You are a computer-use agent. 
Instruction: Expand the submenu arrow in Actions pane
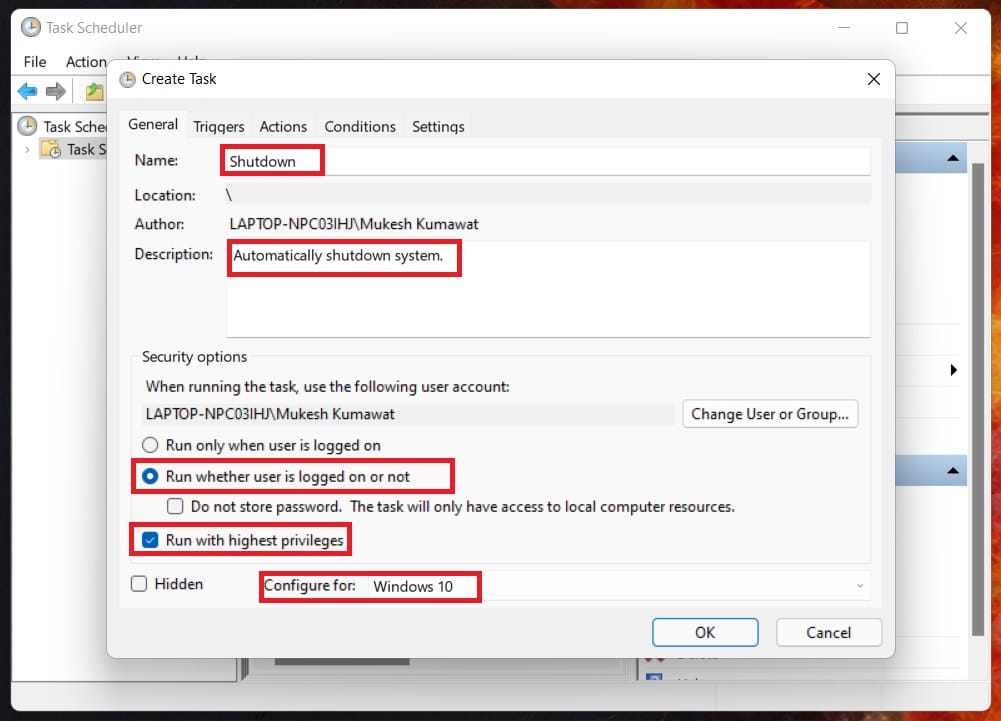[x=953, y=370]
